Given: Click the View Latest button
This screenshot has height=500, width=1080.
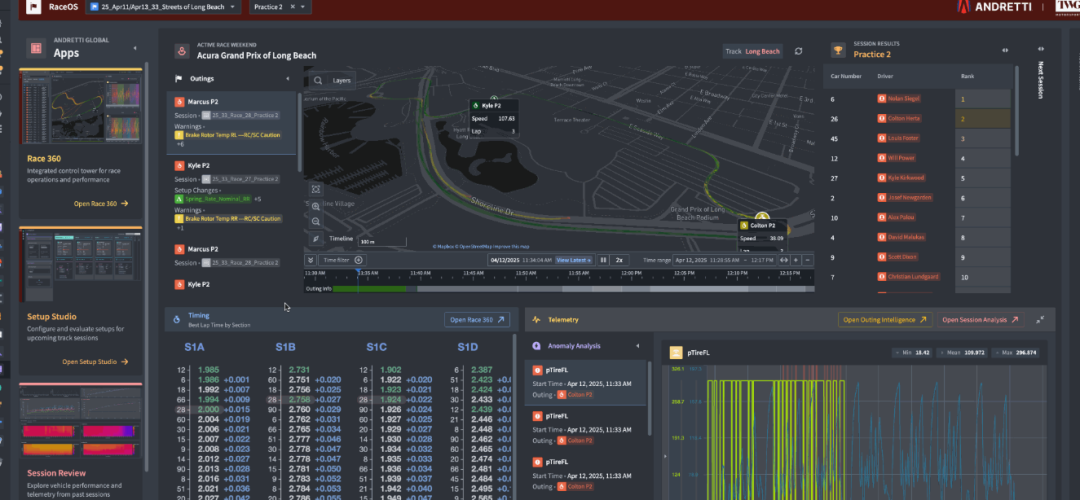Looking at the screenshot, I should tap(574, 260).
